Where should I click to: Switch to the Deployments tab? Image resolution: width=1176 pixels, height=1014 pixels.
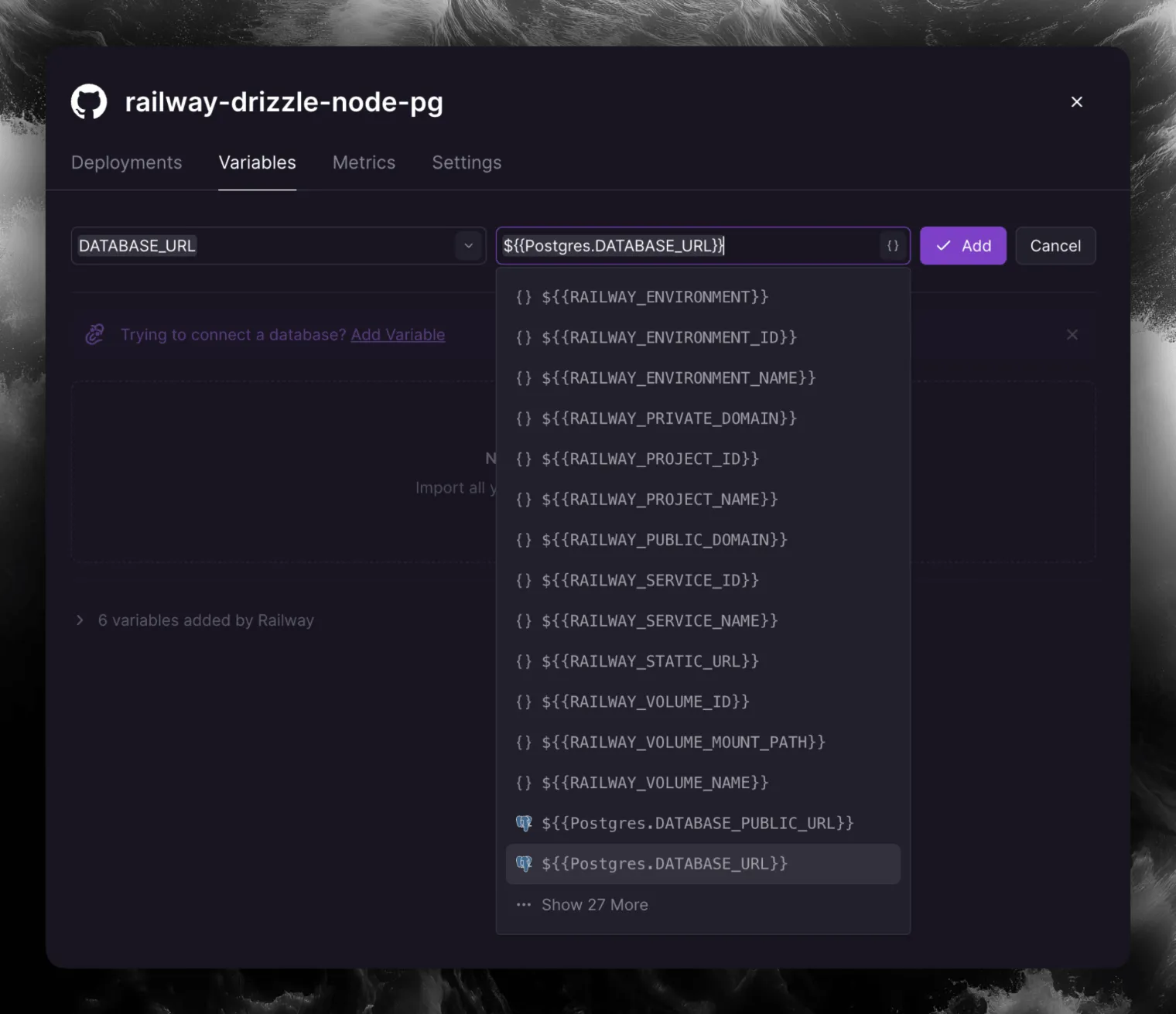pyautogui.click(x=127, y=162)
